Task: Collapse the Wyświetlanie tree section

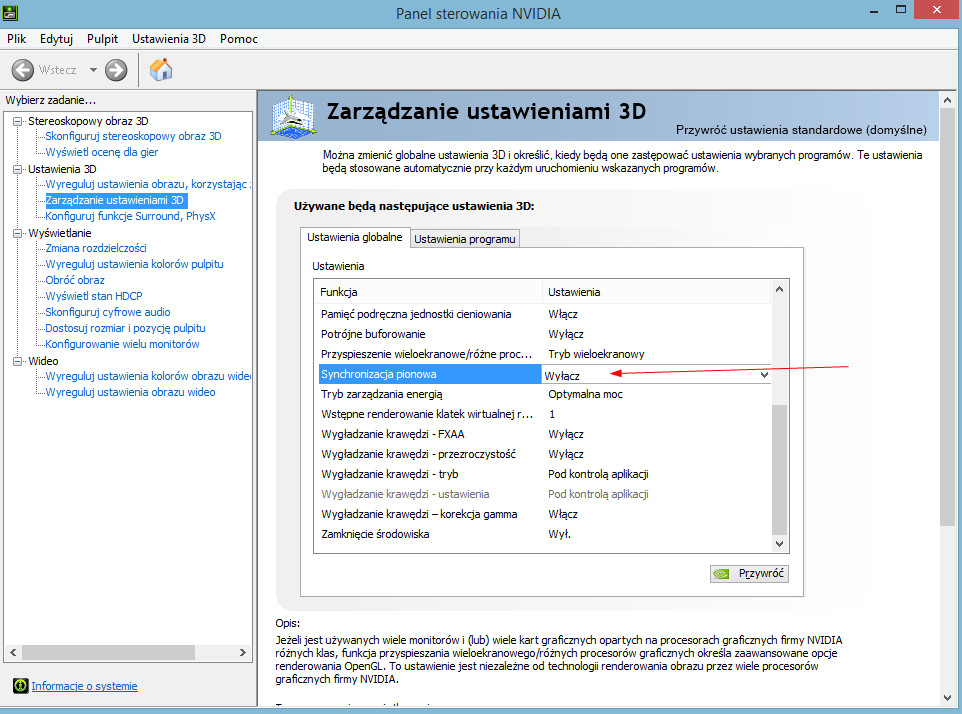Action: pyautogui.click(x=17, y=233)
